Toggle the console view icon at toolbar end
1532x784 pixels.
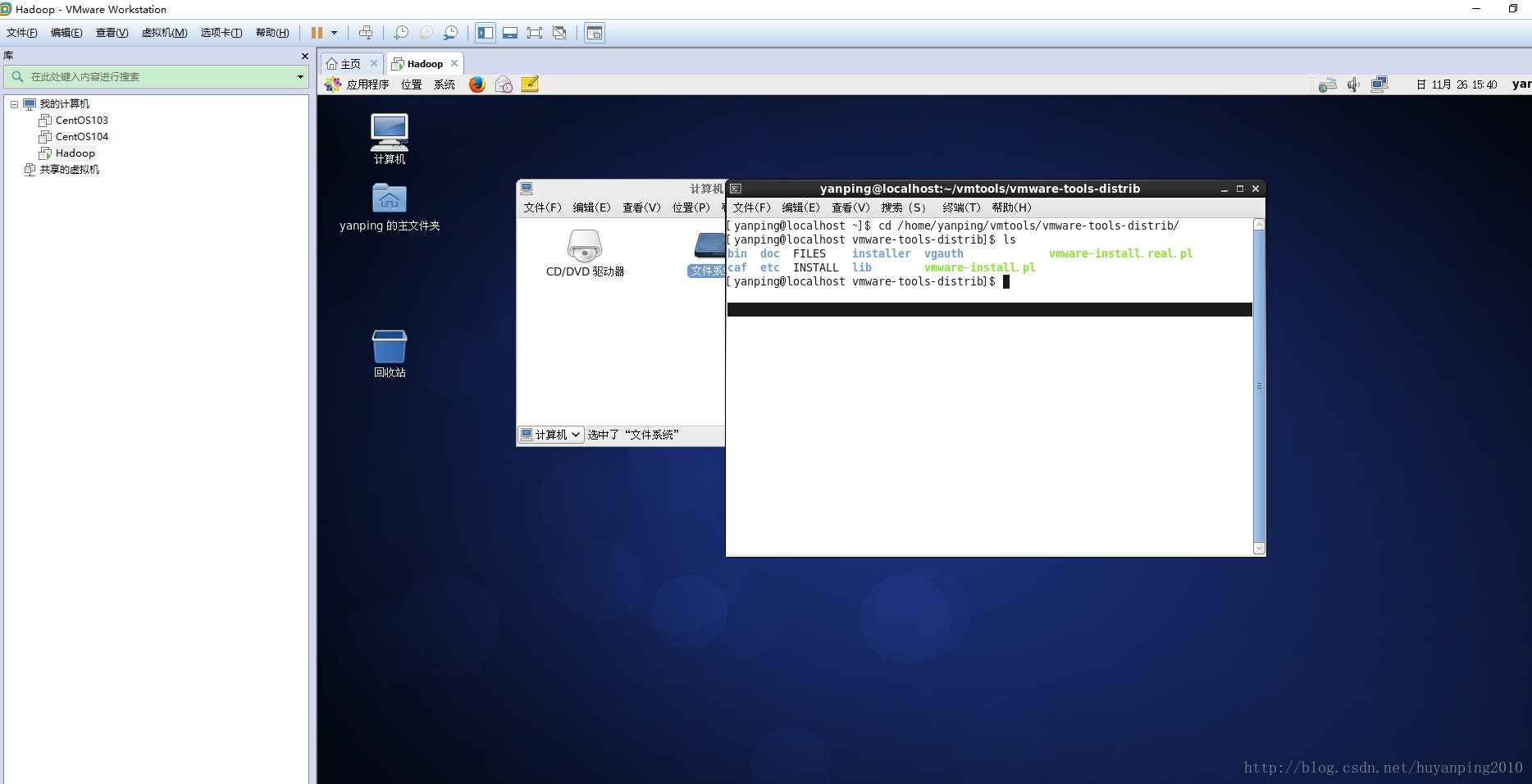[595, 33]
